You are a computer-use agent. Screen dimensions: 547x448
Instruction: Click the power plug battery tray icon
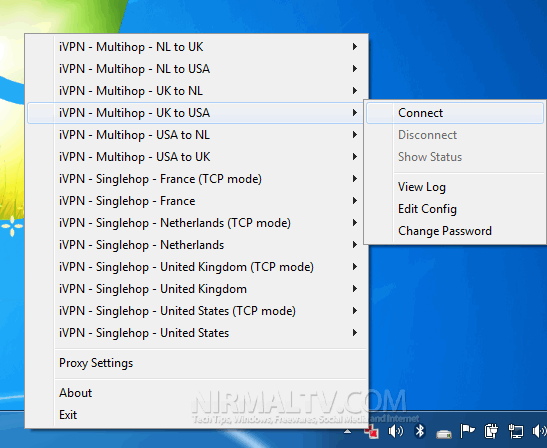[491, 431]
